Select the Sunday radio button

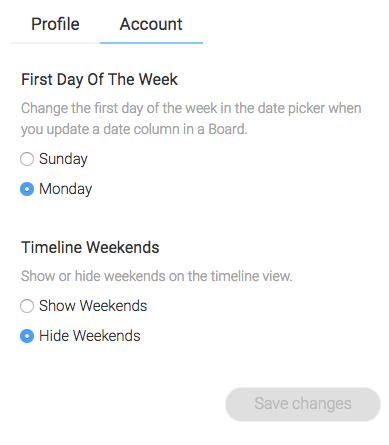(x=27, y=159)
